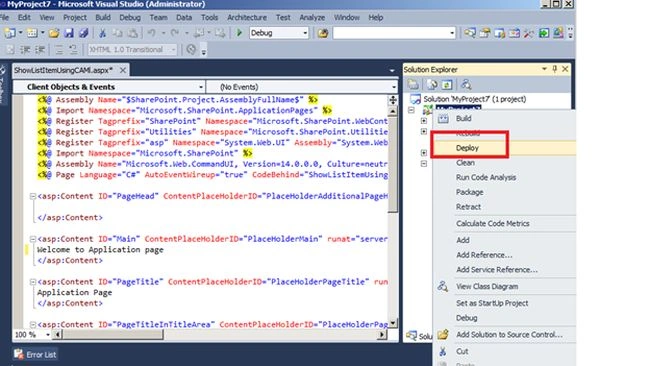
Task: Click the green arrow icon in the top-right toolbar
Action: [544, 33]
